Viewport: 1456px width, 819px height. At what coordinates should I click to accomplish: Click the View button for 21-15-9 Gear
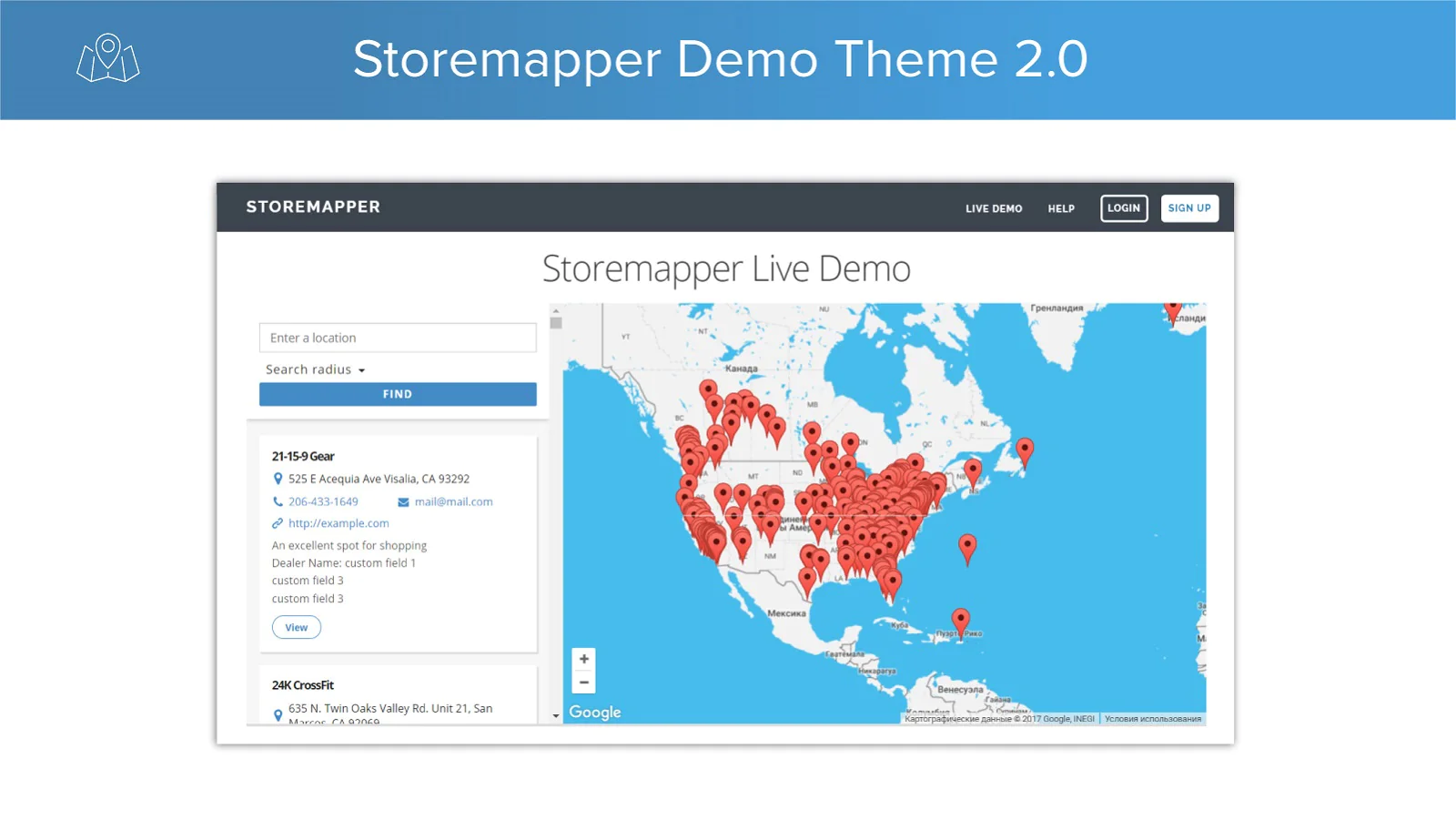(x=297, y=627)
